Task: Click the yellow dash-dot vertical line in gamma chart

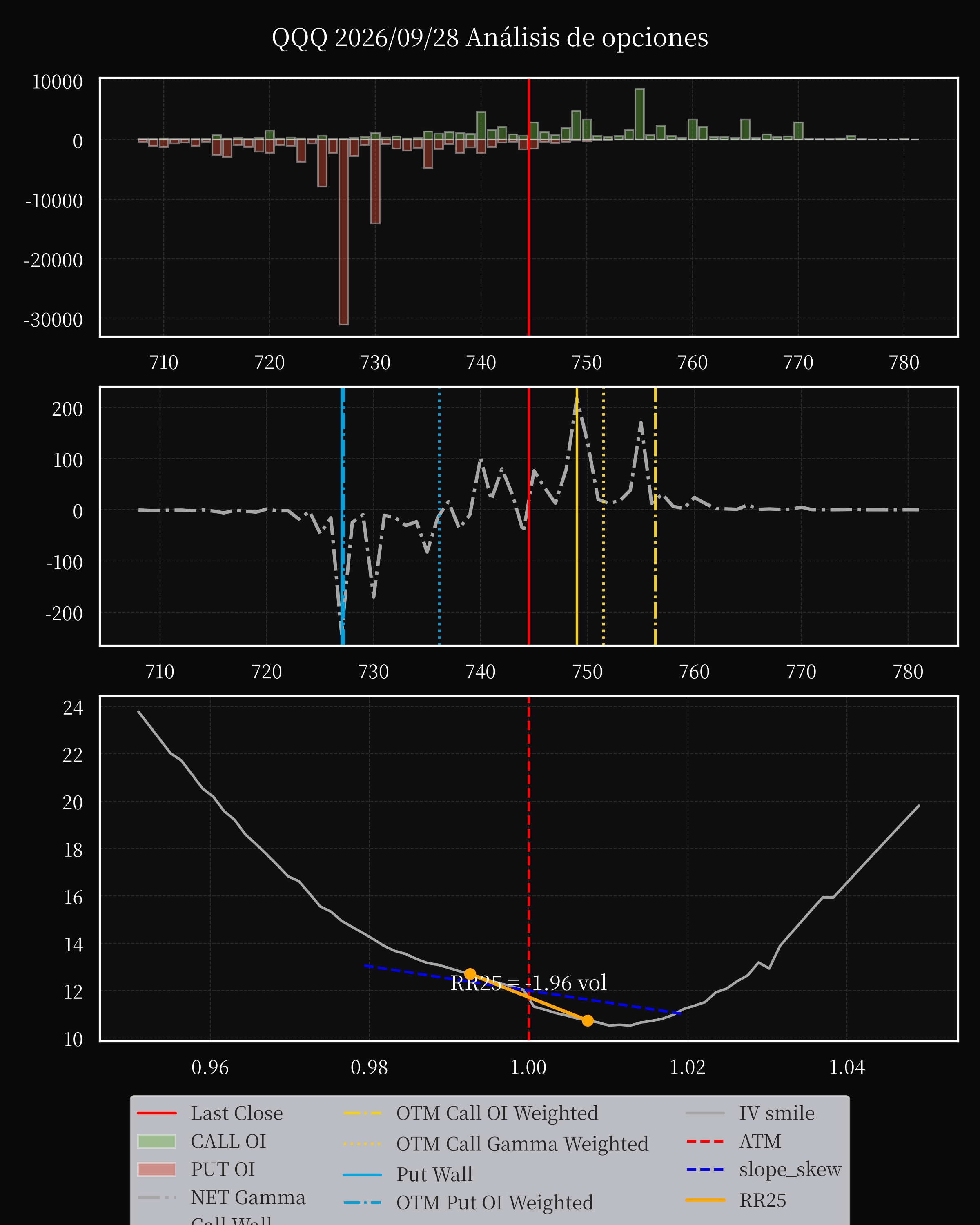Action: click(x=655, y=517)
